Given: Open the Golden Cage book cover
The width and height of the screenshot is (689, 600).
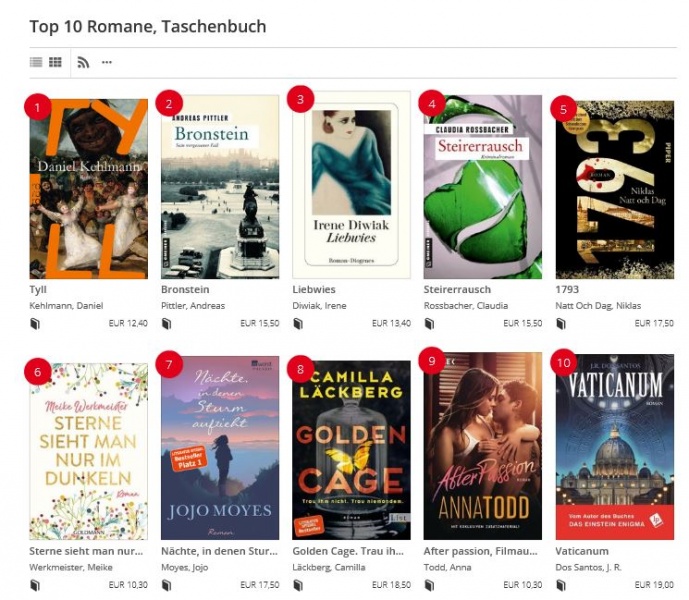Looking at the screenshot, I should click(352, 451).
